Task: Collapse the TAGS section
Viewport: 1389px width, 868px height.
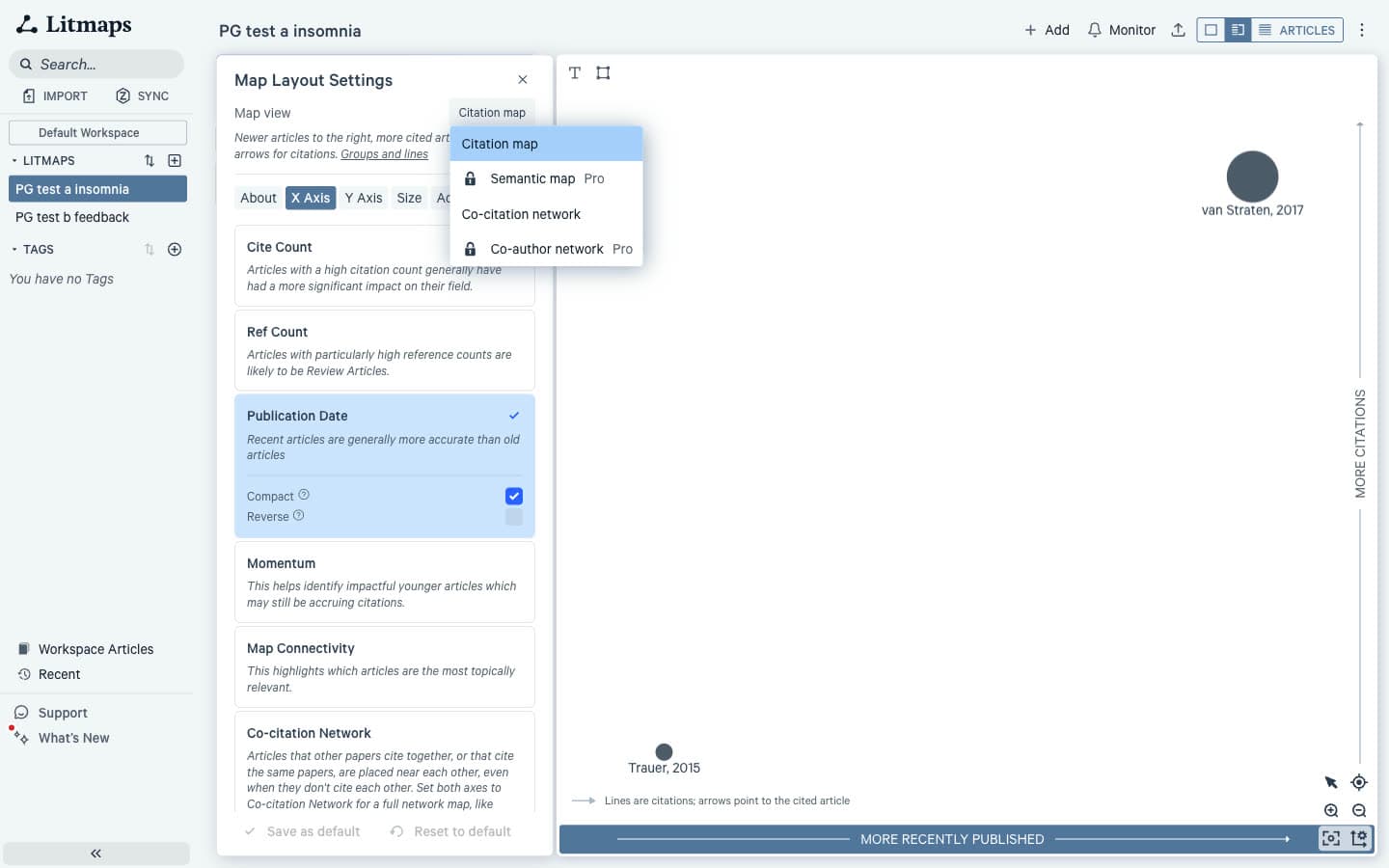Action: pos(14,249)
